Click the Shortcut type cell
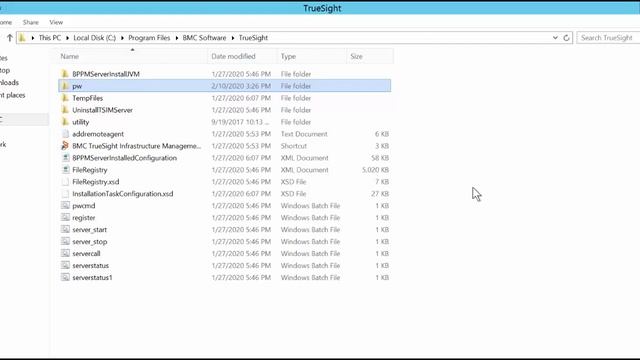640x360 pixels. (293, 146)
